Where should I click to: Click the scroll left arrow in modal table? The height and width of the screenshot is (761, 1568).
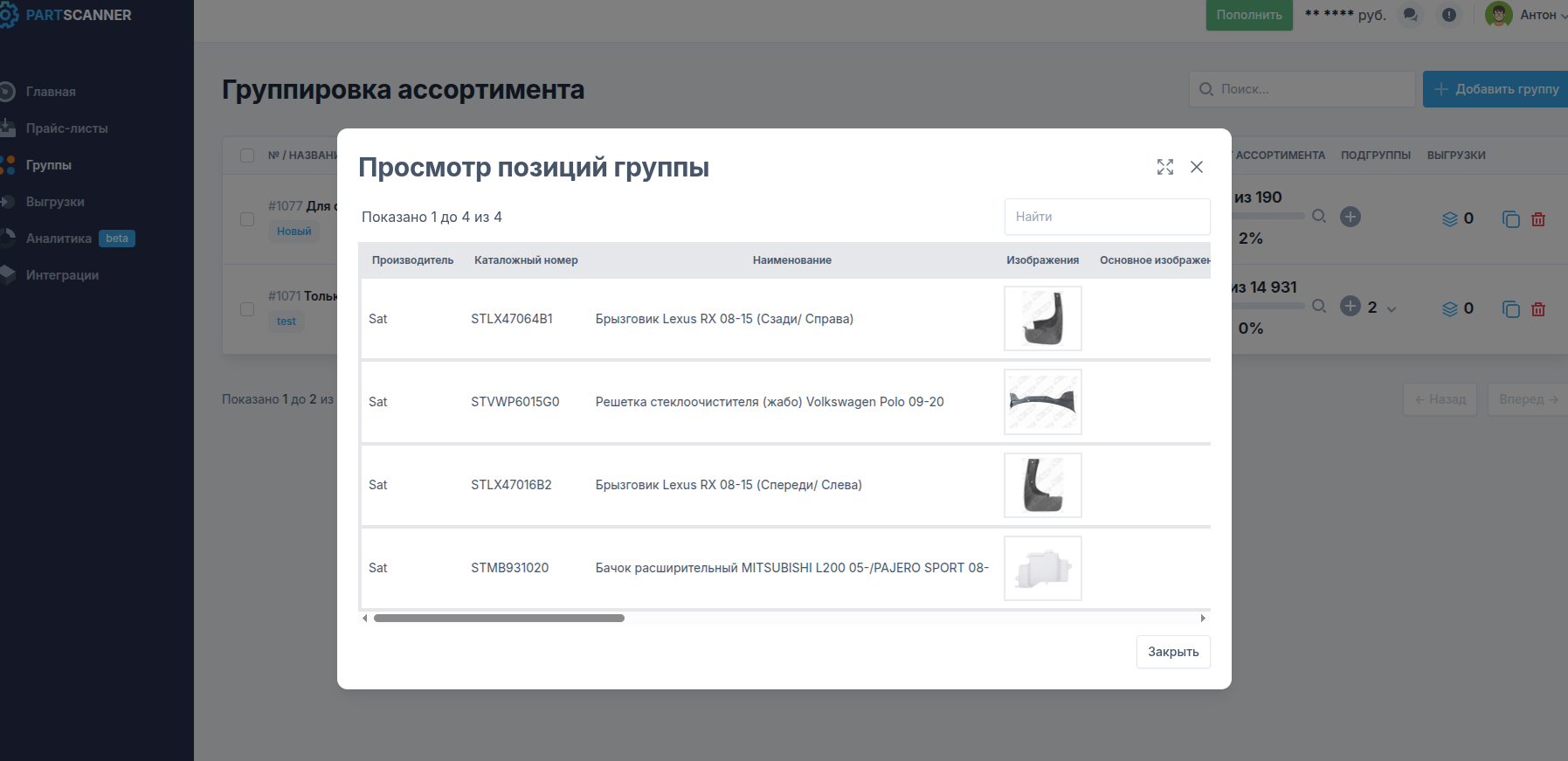[365, 618]
